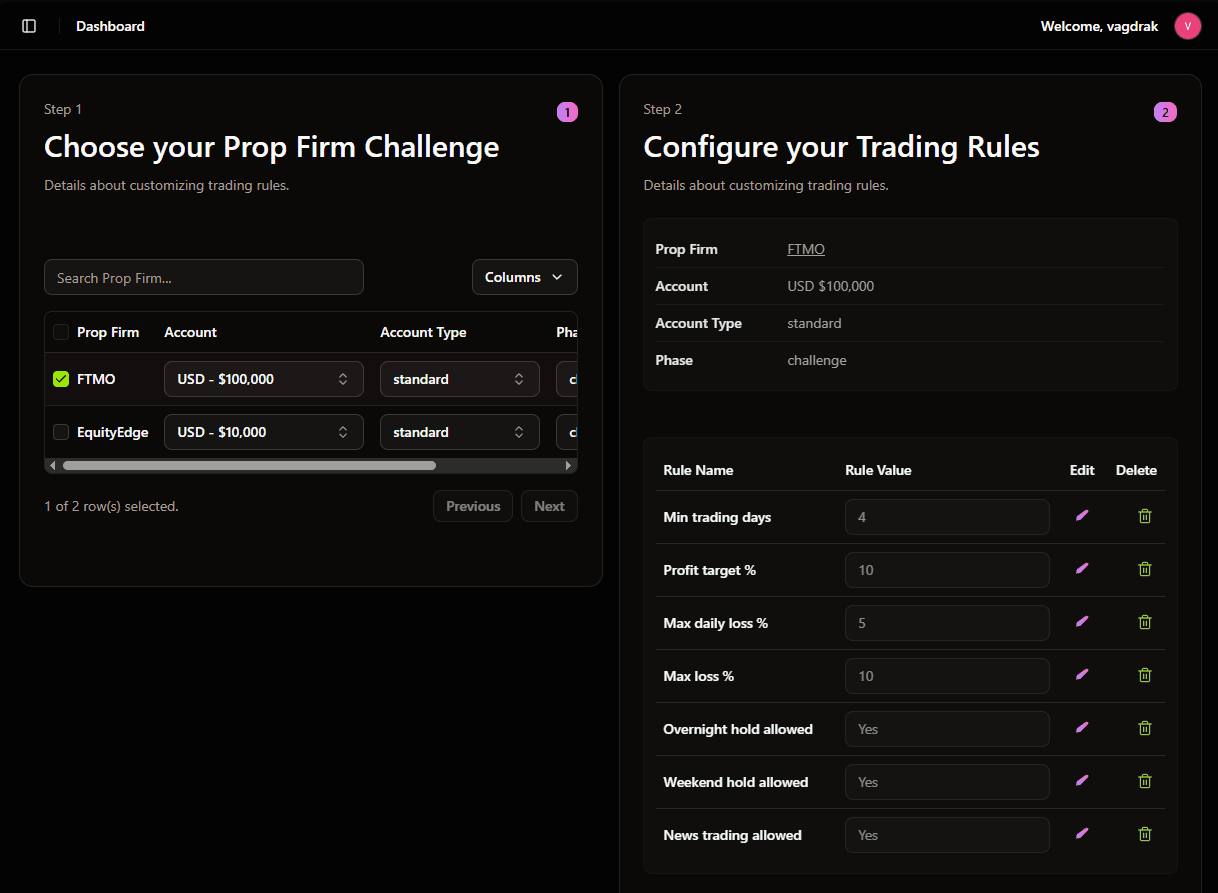The width and height of the screenshot is (1218, 893).
Task: Uncheck the FTMO row checkbox
Action: click(61, 379)
